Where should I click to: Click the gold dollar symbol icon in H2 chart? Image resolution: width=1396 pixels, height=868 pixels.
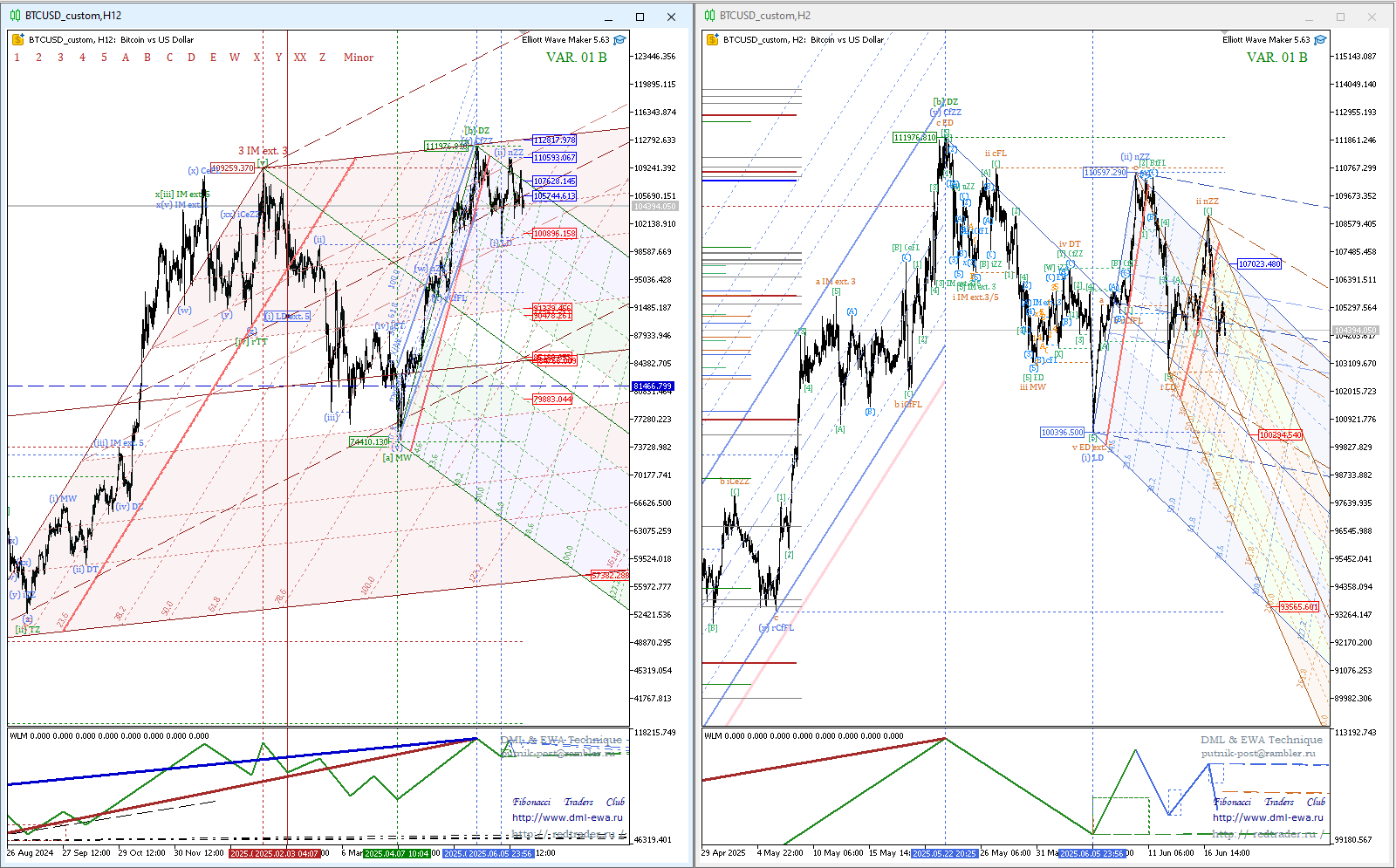pyautogui.click(x=712, y=39)
